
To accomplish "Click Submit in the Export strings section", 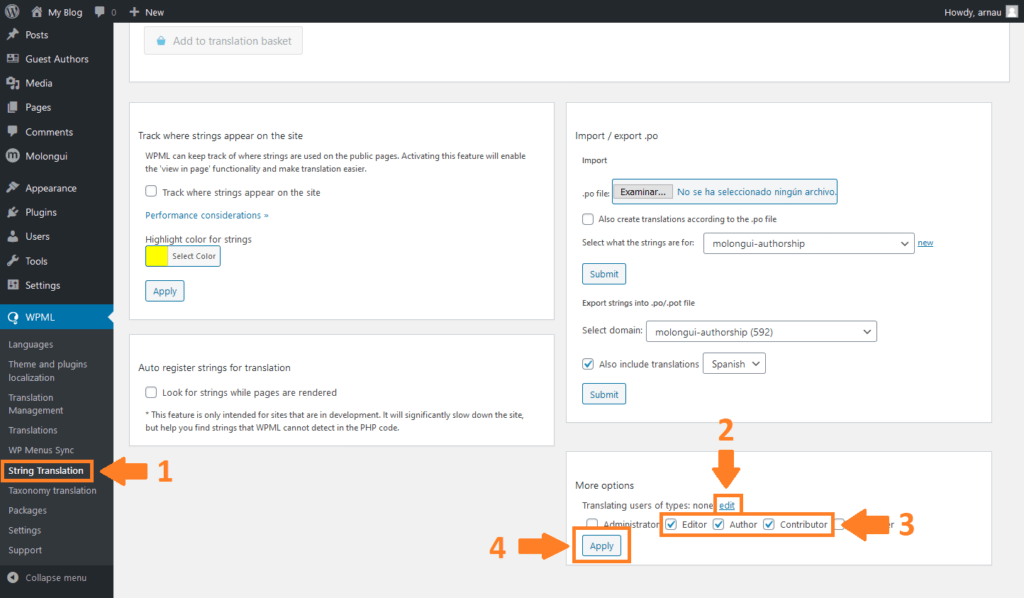I will (604, 394).
